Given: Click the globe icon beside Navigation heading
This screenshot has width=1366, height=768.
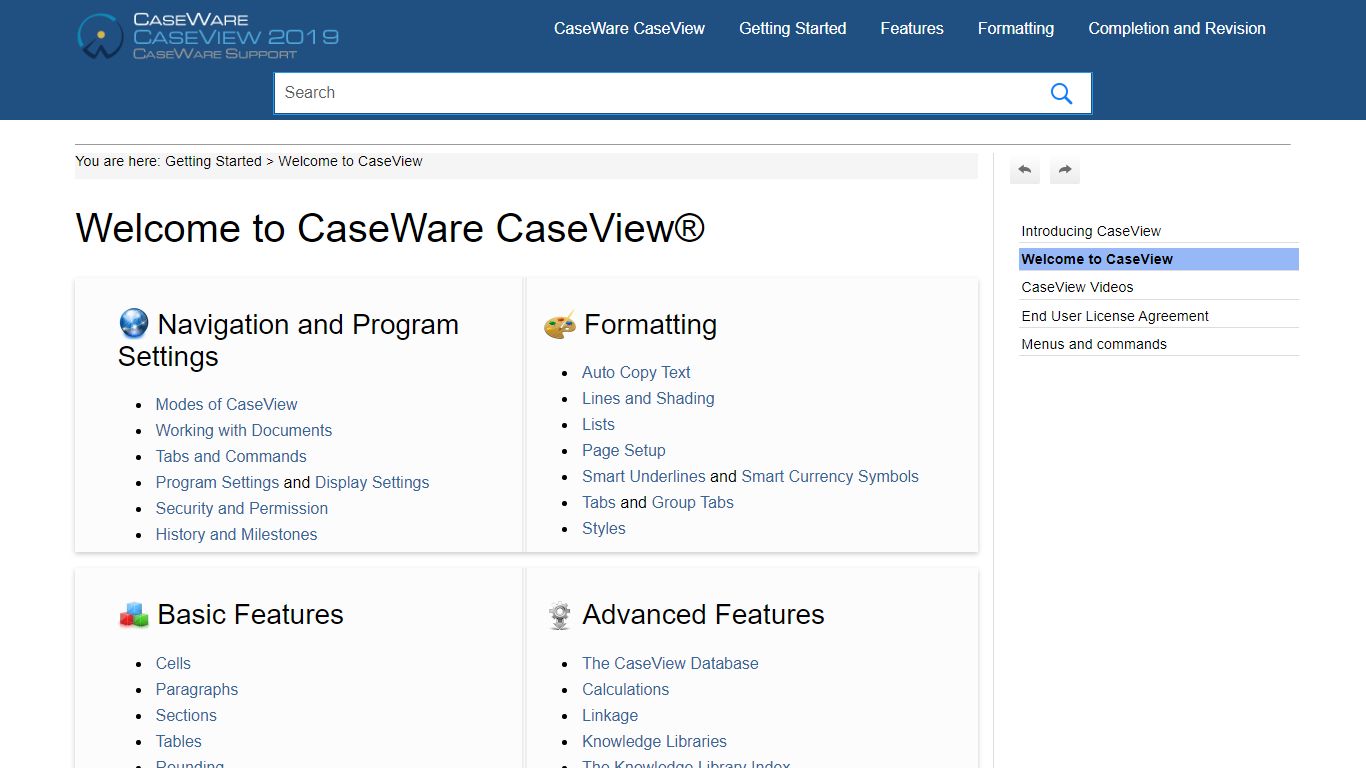Looking at the screenshot, I should [x=133, y=323].
